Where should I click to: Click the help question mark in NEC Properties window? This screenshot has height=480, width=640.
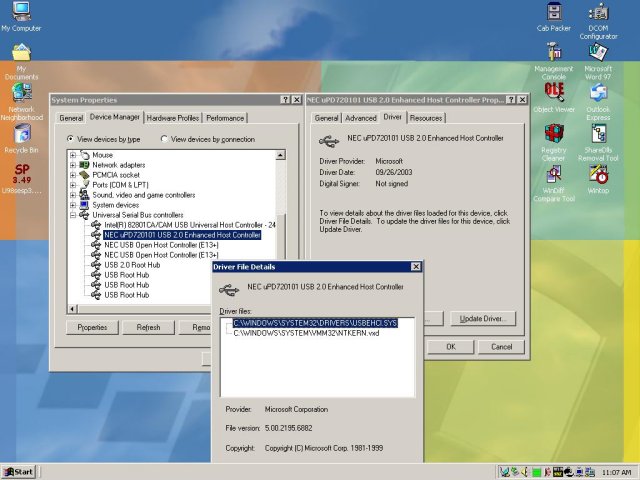pos(511,100)
